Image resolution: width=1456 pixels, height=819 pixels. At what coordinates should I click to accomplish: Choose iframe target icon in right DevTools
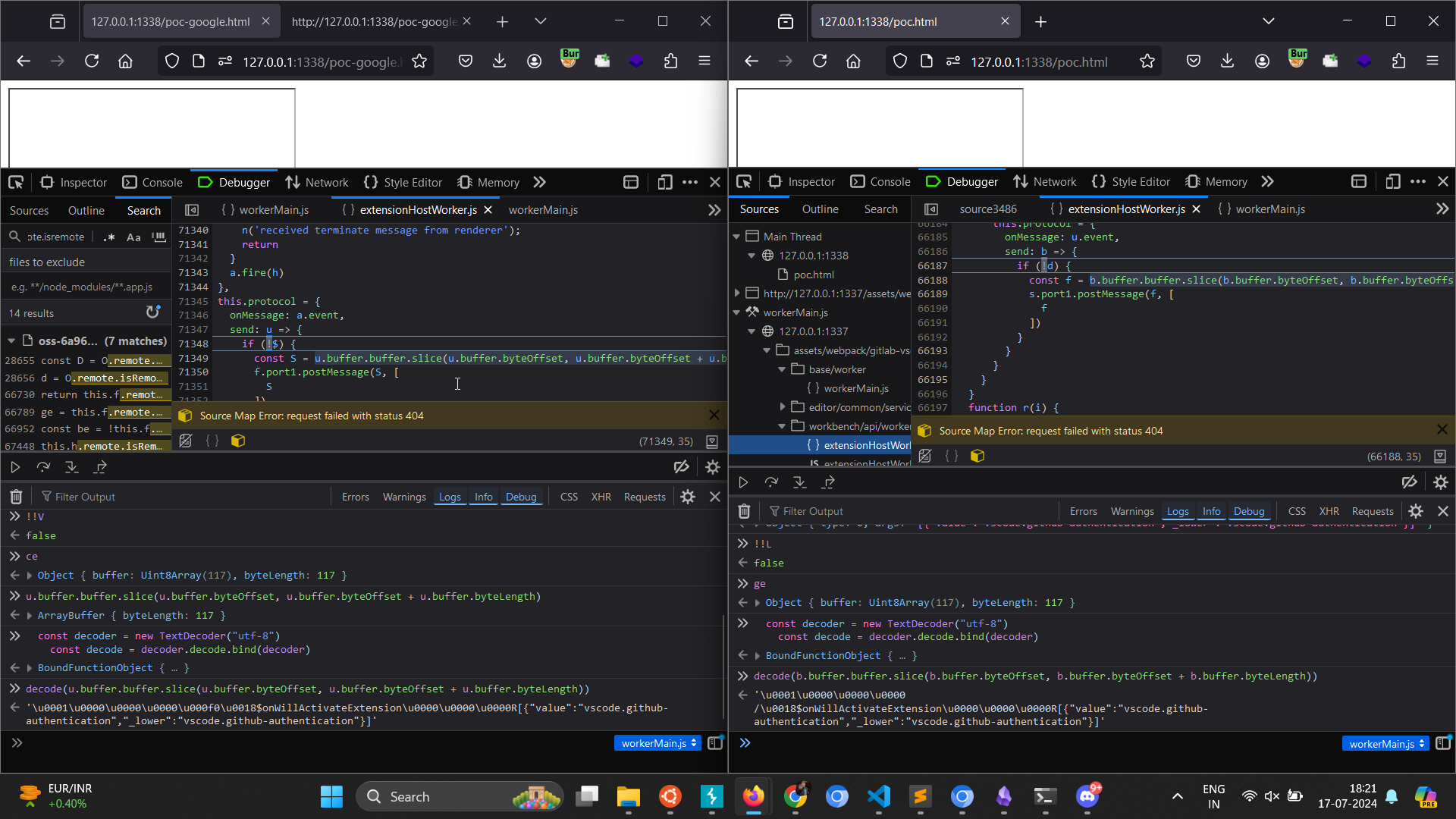pos(1359,182)
